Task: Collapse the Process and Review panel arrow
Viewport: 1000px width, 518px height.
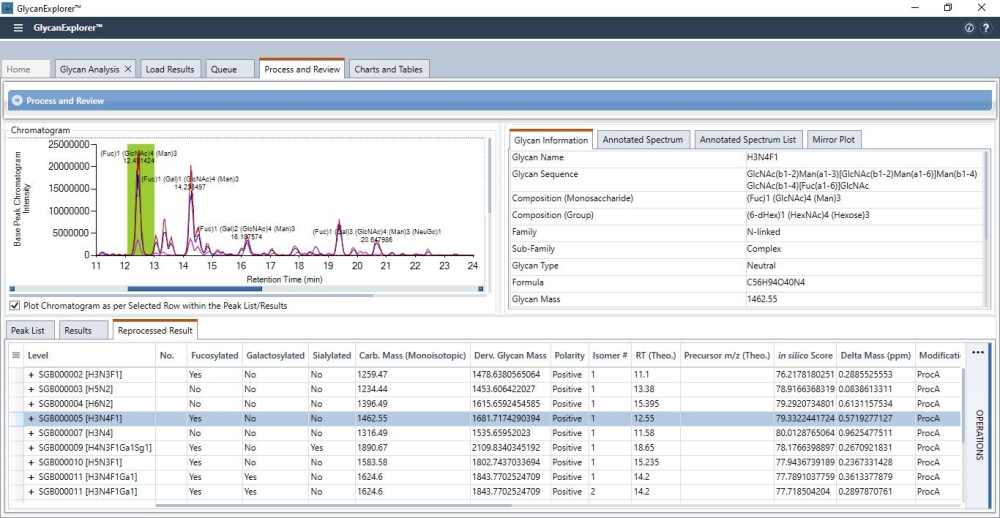Action: 18,101
